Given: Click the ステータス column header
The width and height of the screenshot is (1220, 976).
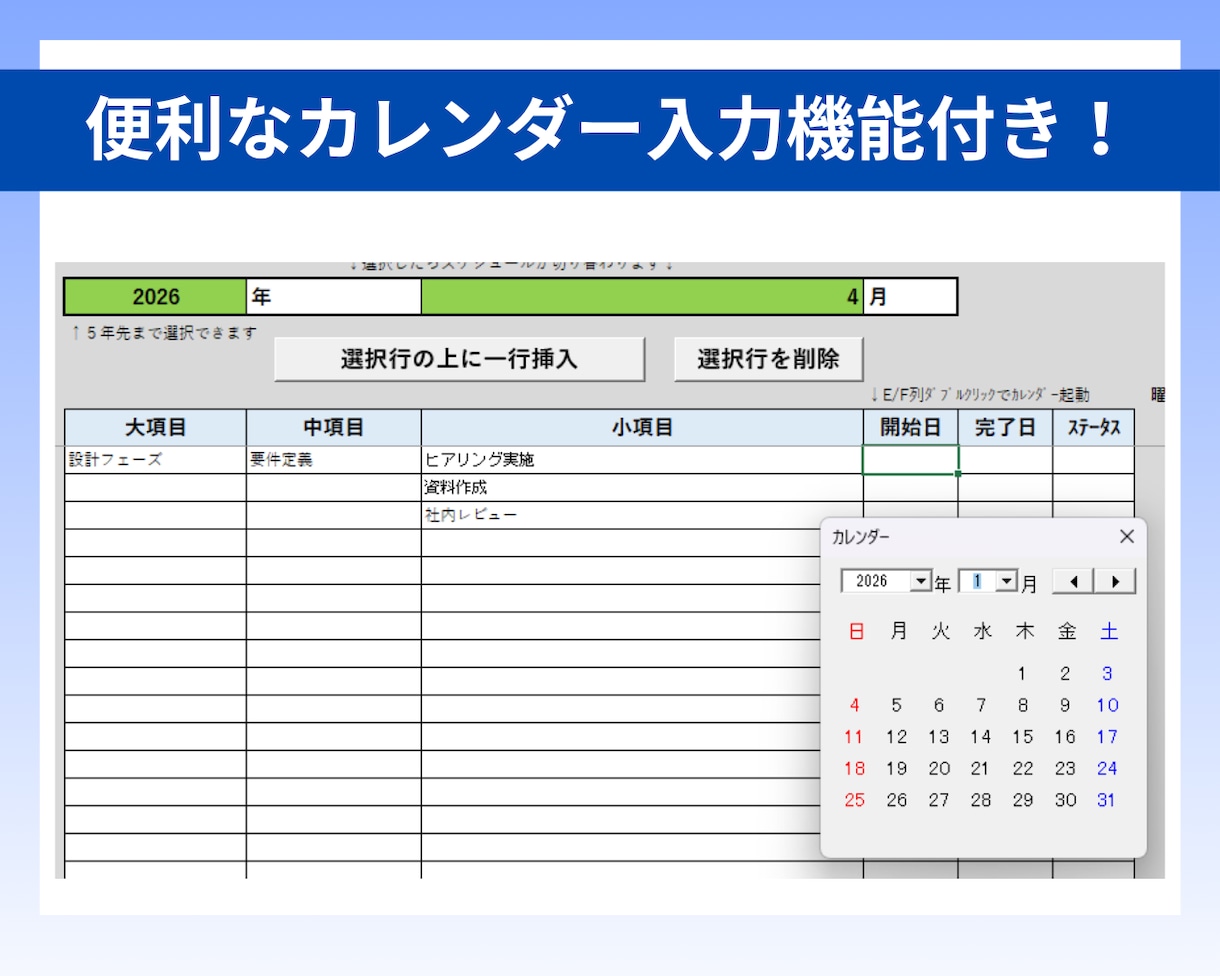Looking at the screenshot, I should coord(1094,428).
